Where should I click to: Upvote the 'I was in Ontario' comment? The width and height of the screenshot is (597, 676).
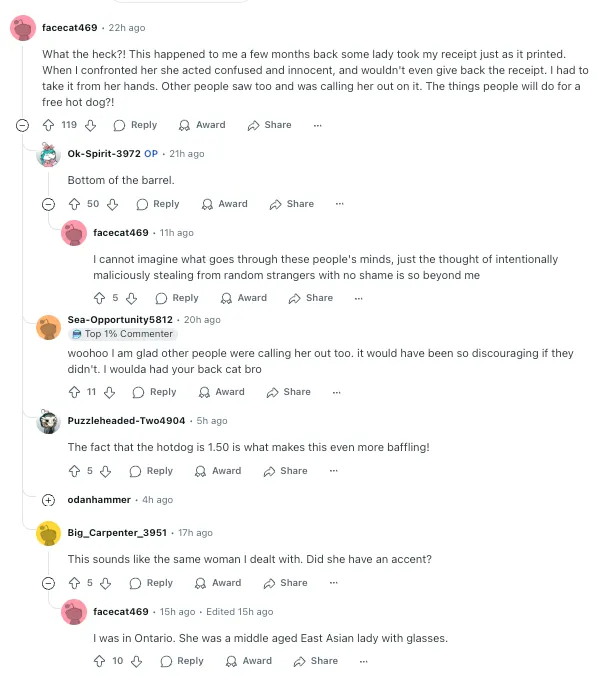pyautogui.click(x=100, y=661)
